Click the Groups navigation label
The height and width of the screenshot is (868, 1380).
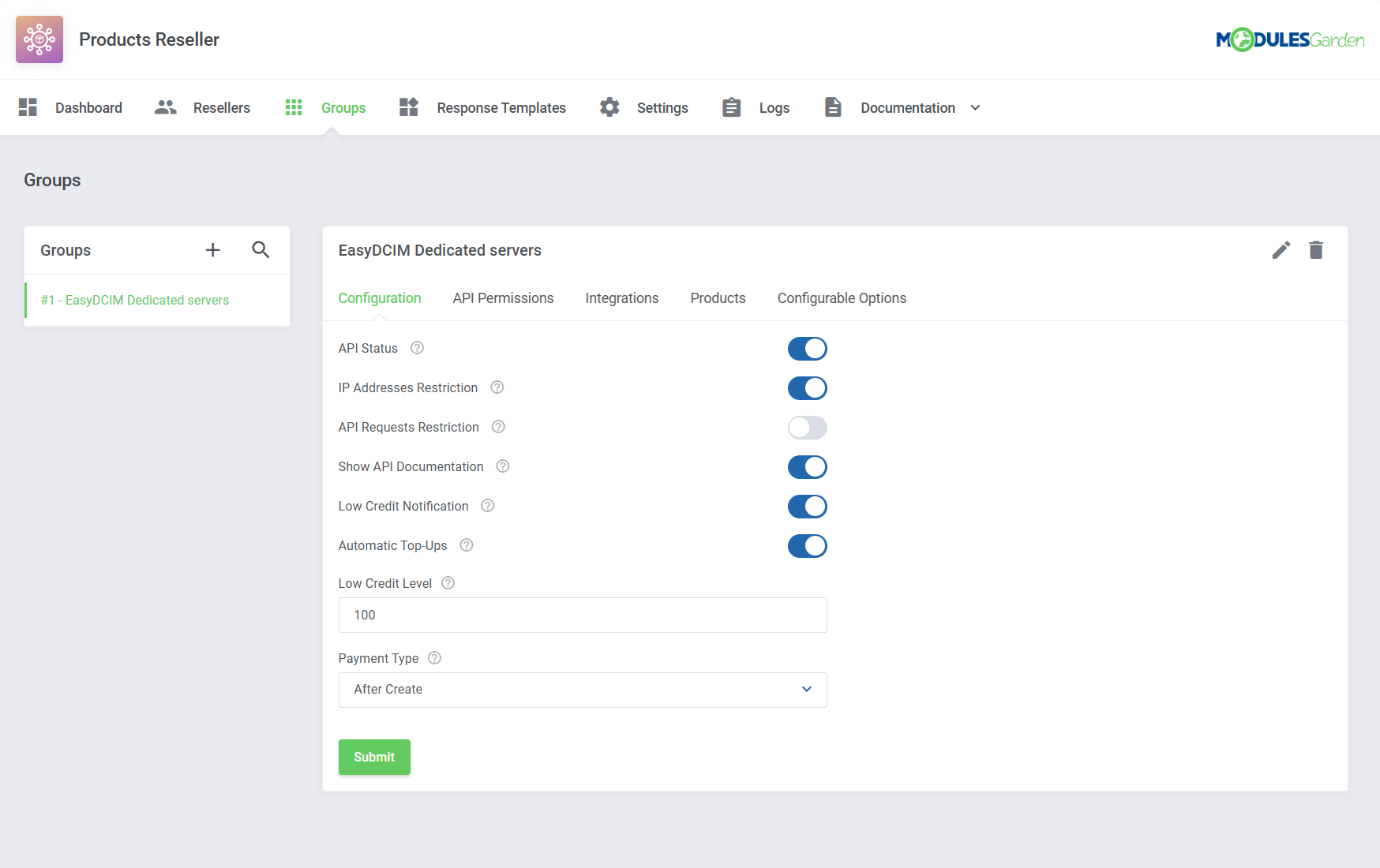point(343,108)
